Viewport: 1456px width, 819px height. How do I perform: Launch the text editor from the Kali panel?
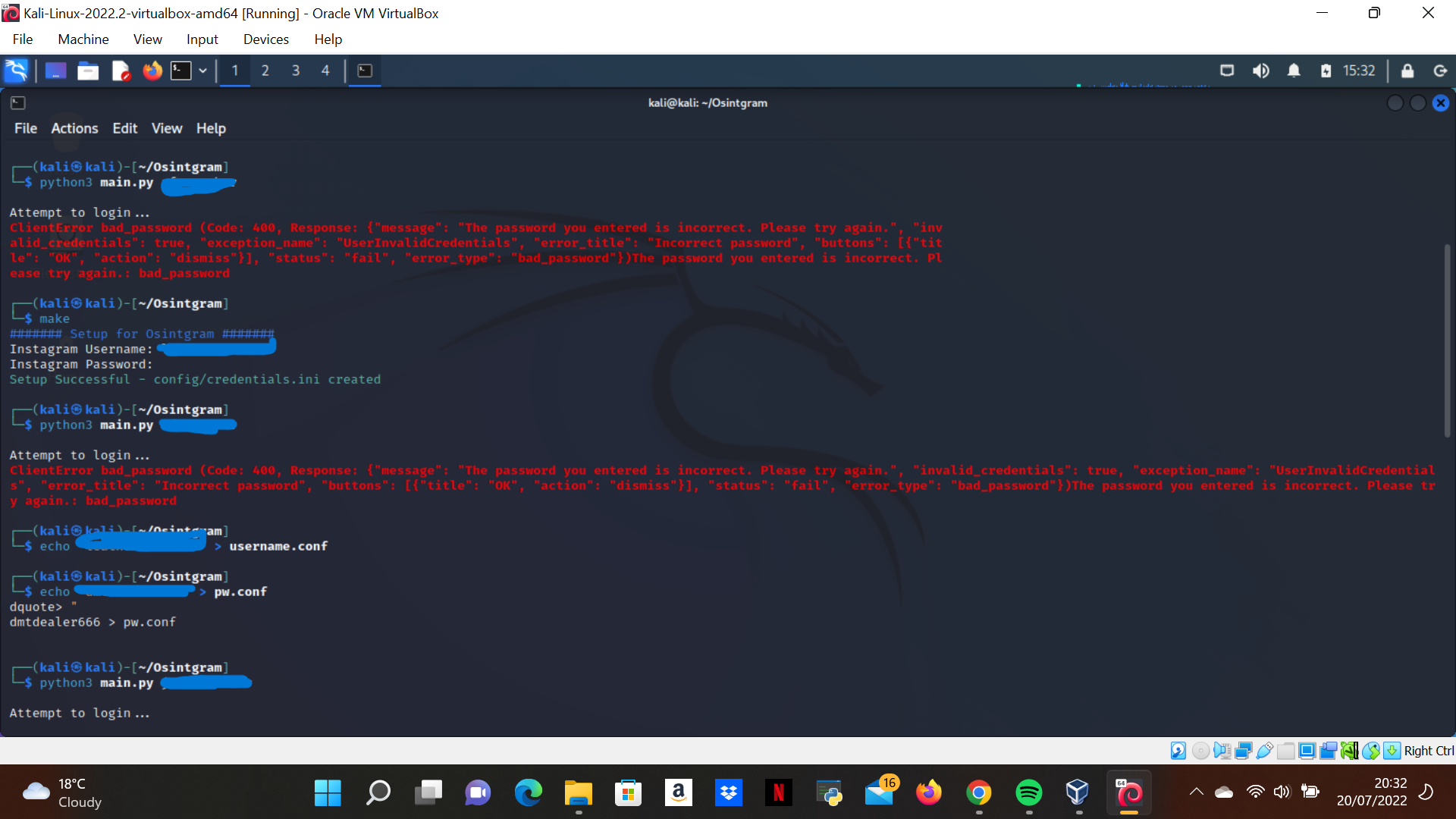[120, 71]
